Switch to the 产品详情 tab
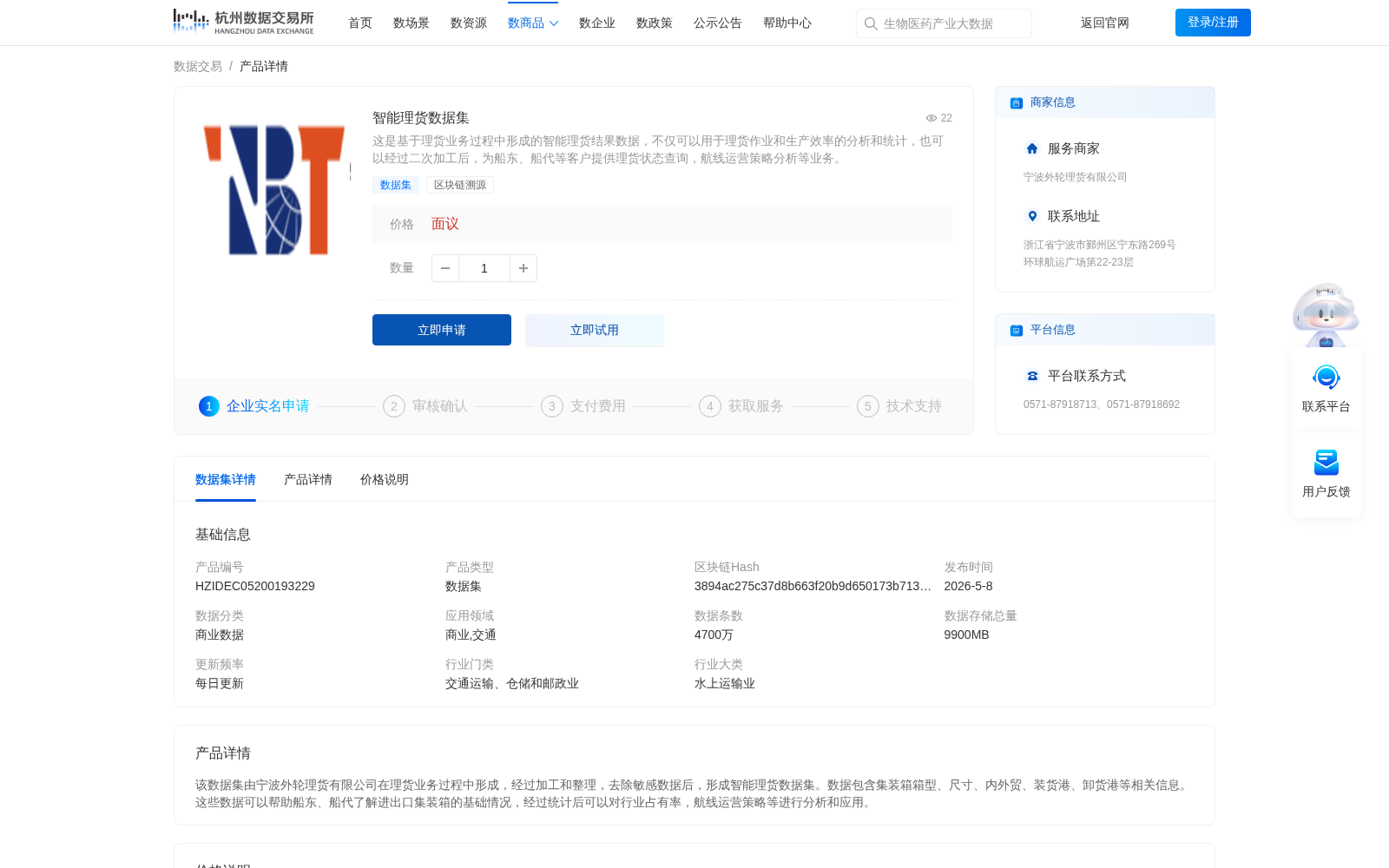This screenshot has width=1389, height=868. tap(308, 479)
